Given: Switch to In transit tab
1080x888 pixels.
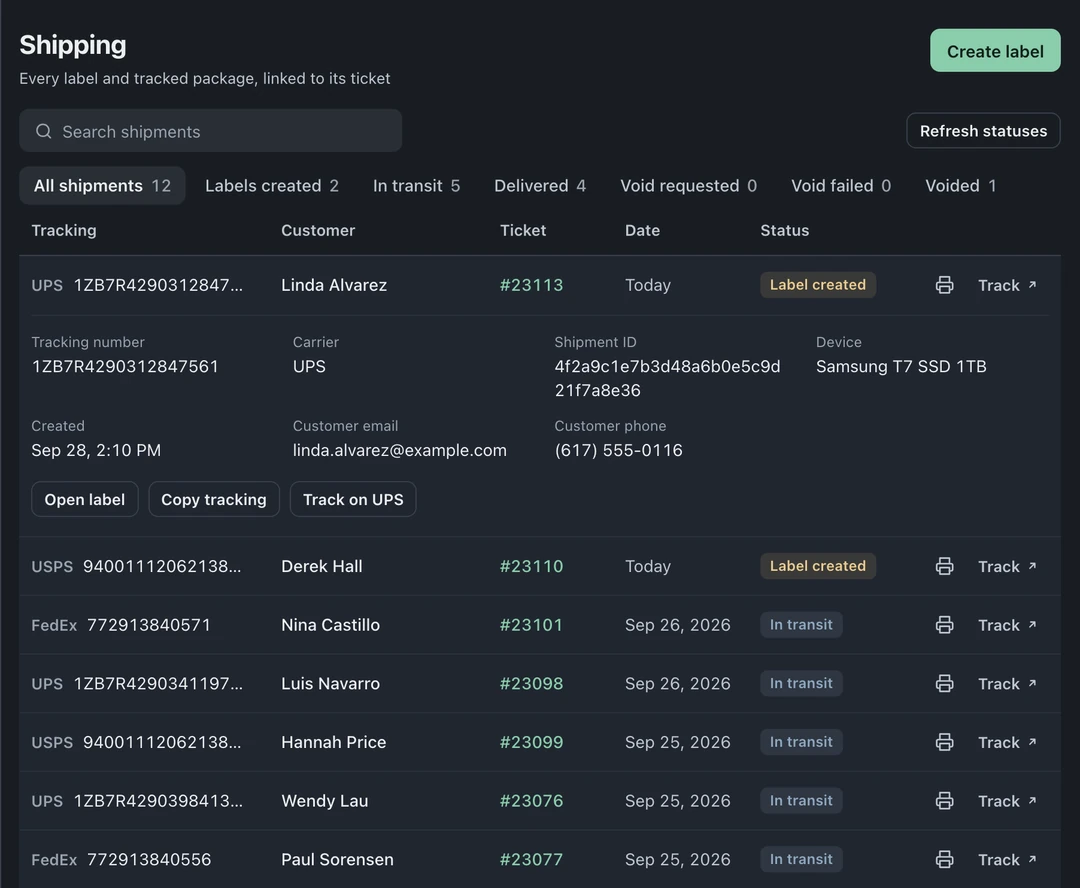Looking at the screenshot, I should click(416, 185).
